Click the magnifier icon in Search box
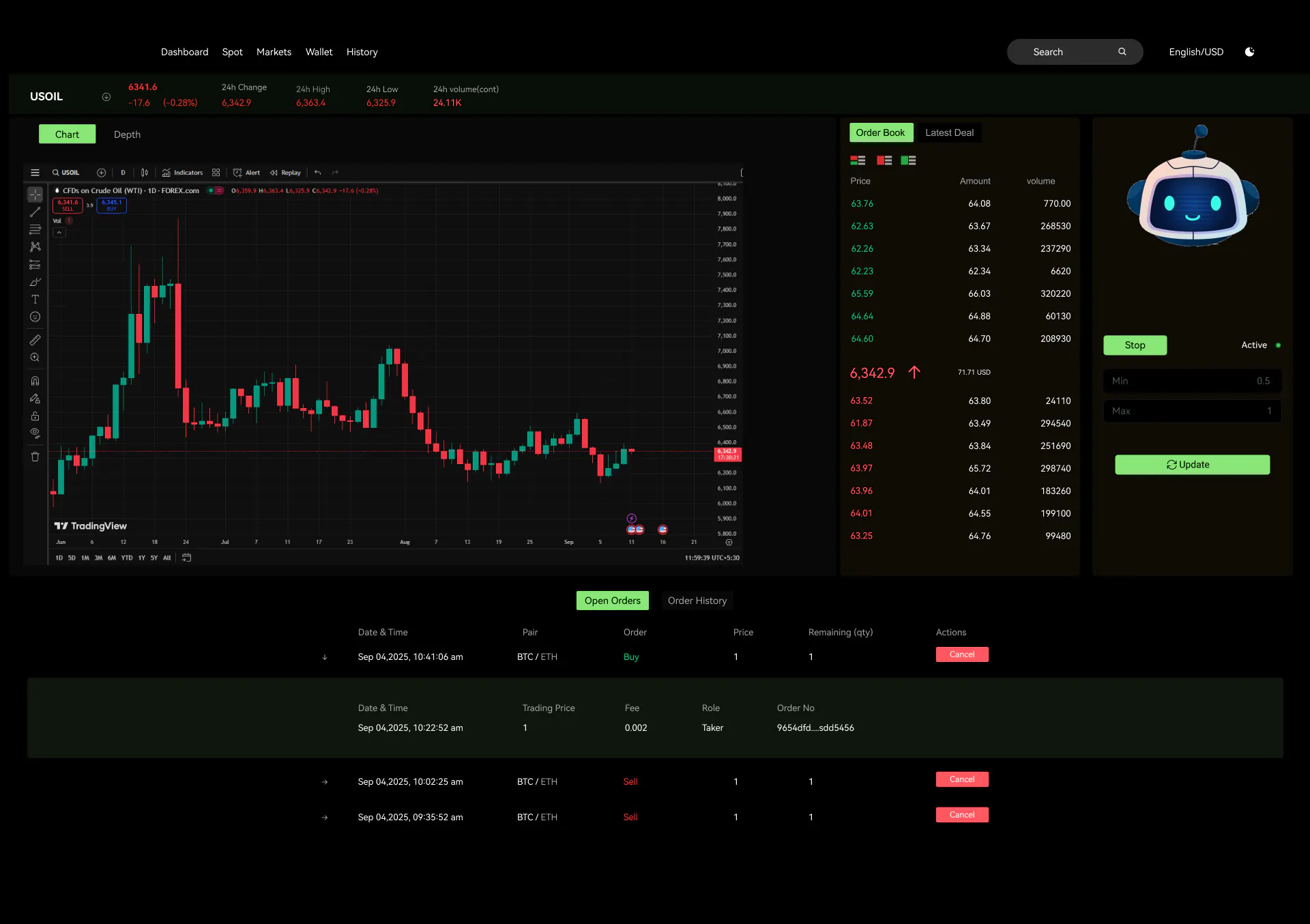 click(x=1122, y=52)
